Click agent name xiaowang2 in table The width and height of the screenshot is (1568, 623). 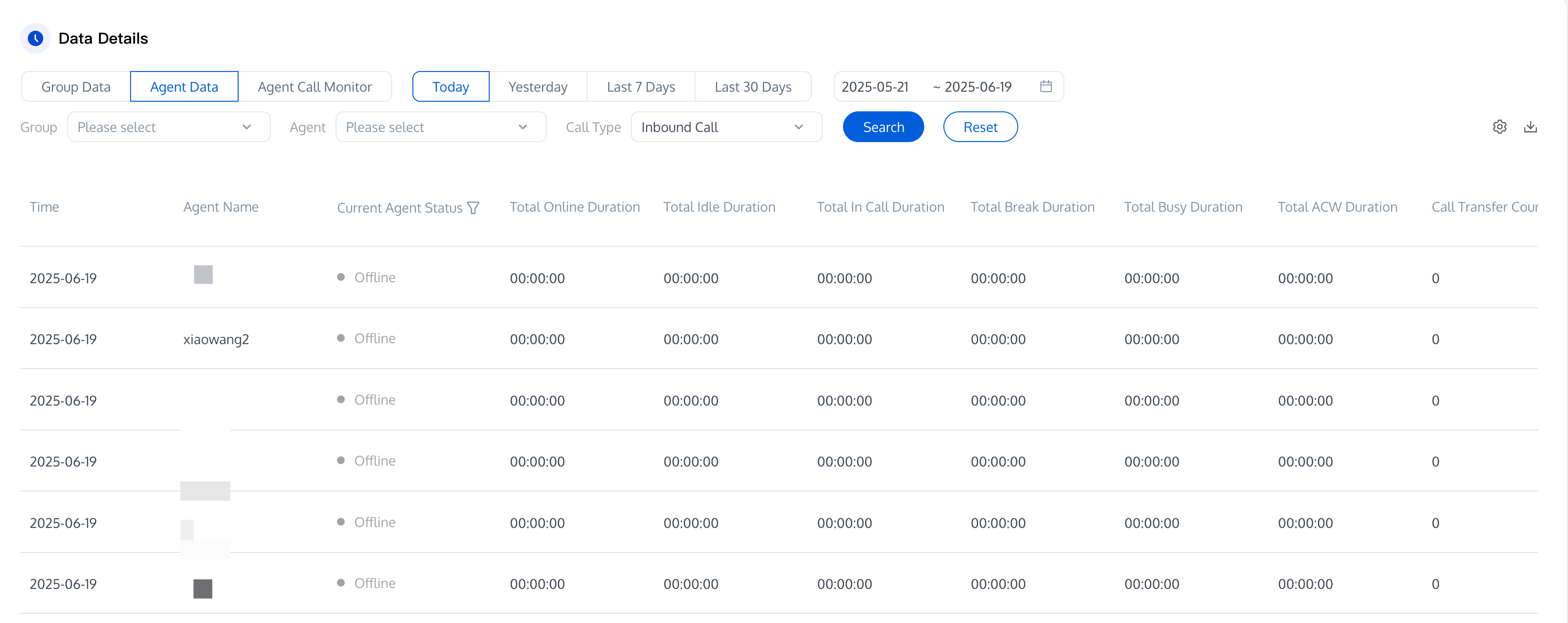216,339
